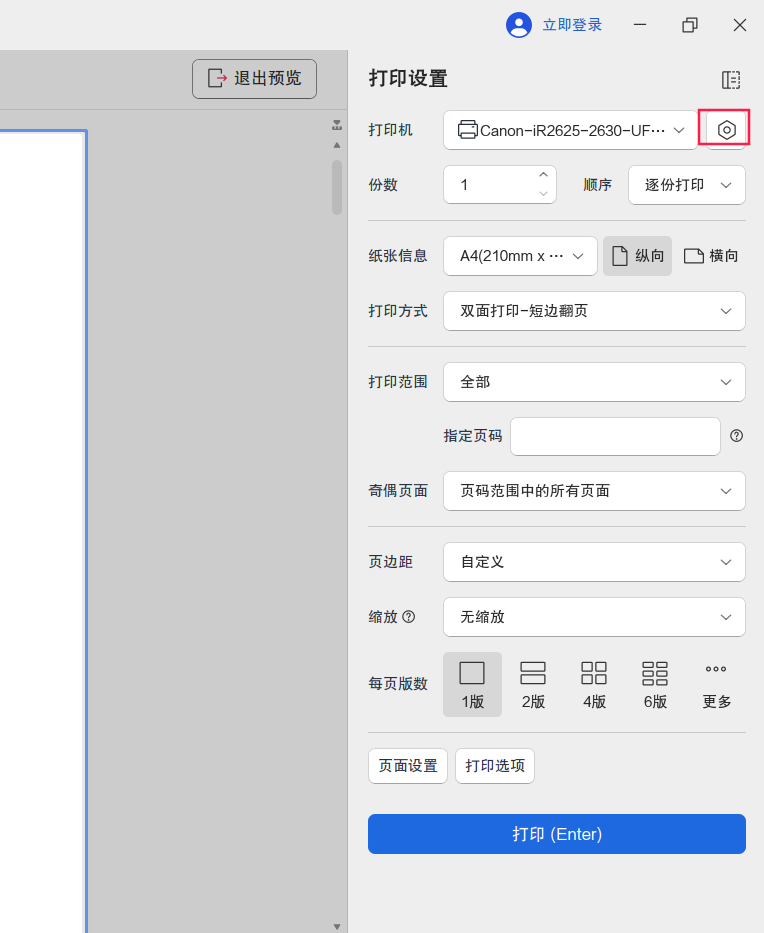The width and height of the screenshot is (764, 933).
Task: Open 缩放 无缩放 dropdown
Action: click(x=594, y=617)
